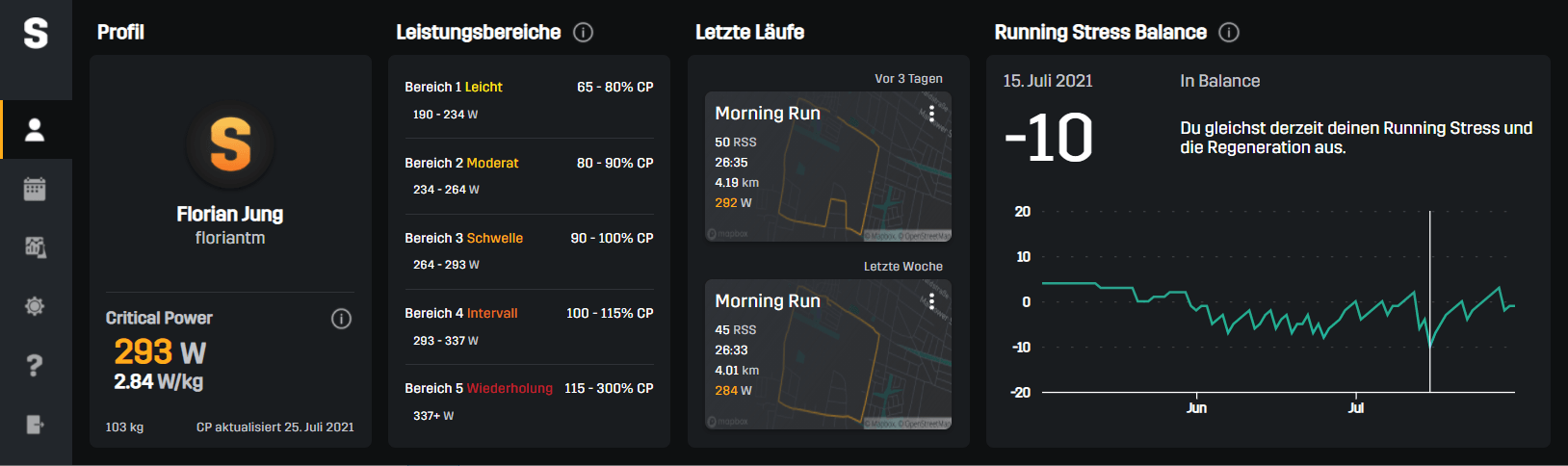Select the Bereich 1 Leicht zone row
Image resolution: width=1568 pixels, height=466 pixels.
(x=529, y=100)
